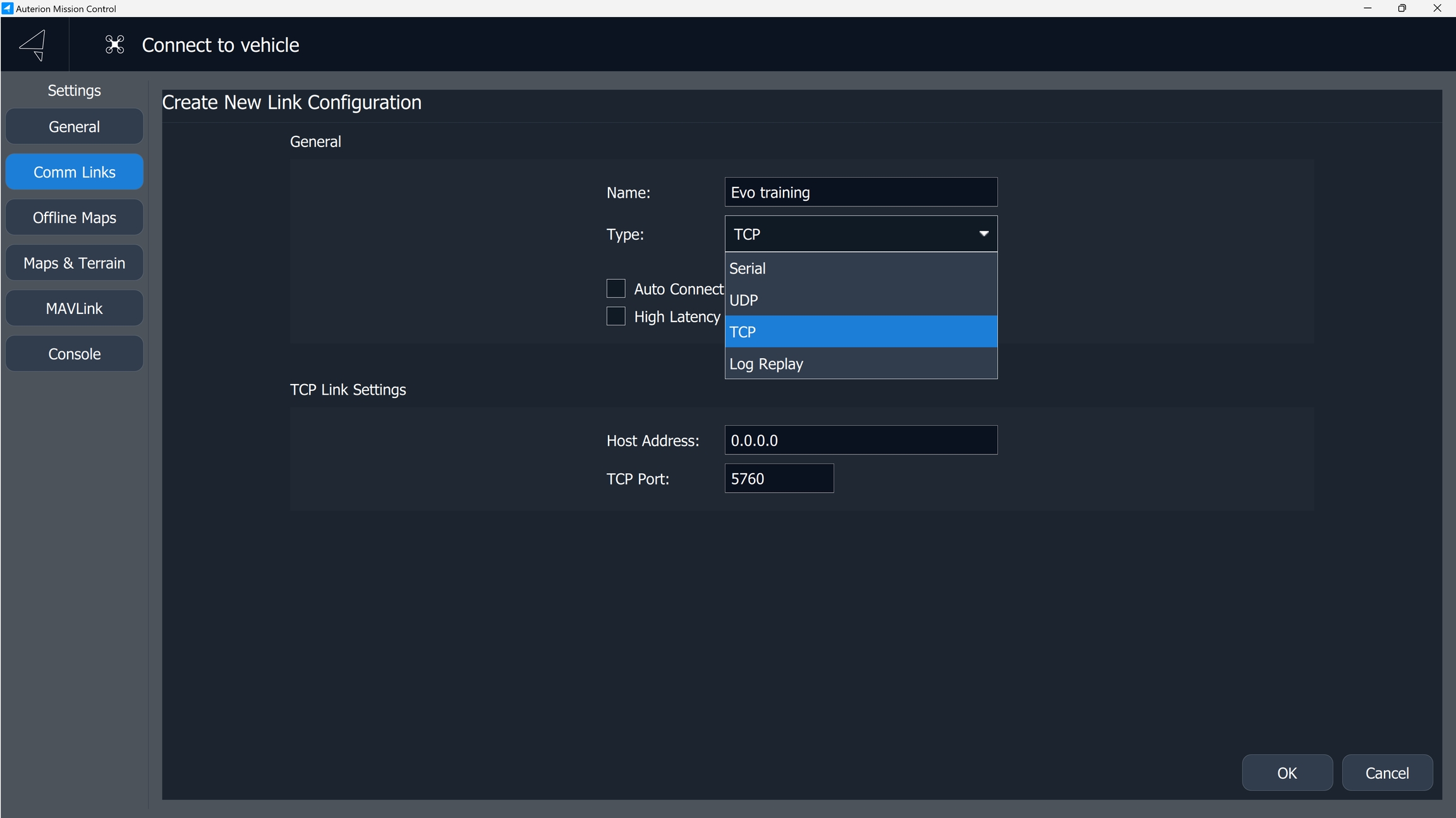The width and height of the screenshot is (1456, 818).
Task: Open the Console page
Action: point(75,354)
